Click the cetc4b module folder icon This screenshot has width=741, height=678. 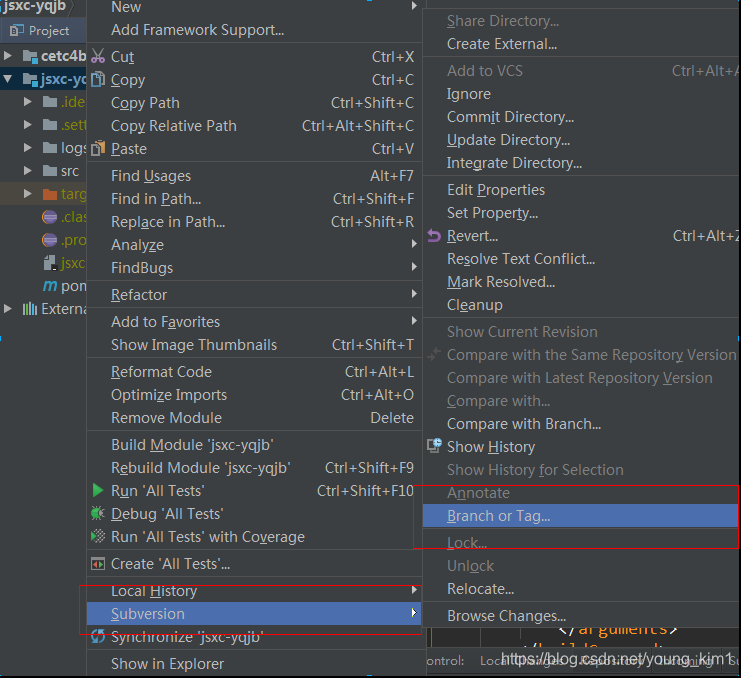coord(30,56)
